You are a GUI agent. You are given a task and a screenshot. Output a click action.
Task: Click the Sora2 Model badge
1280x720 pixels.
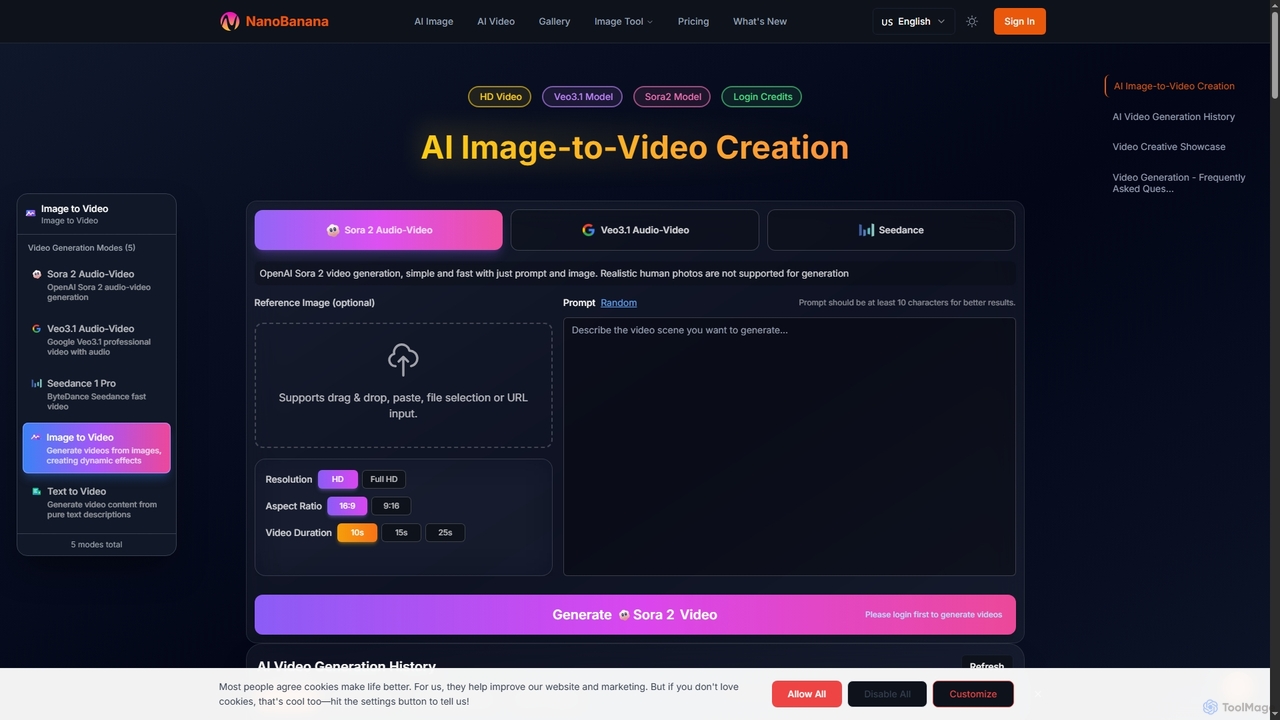coord(672,97)
